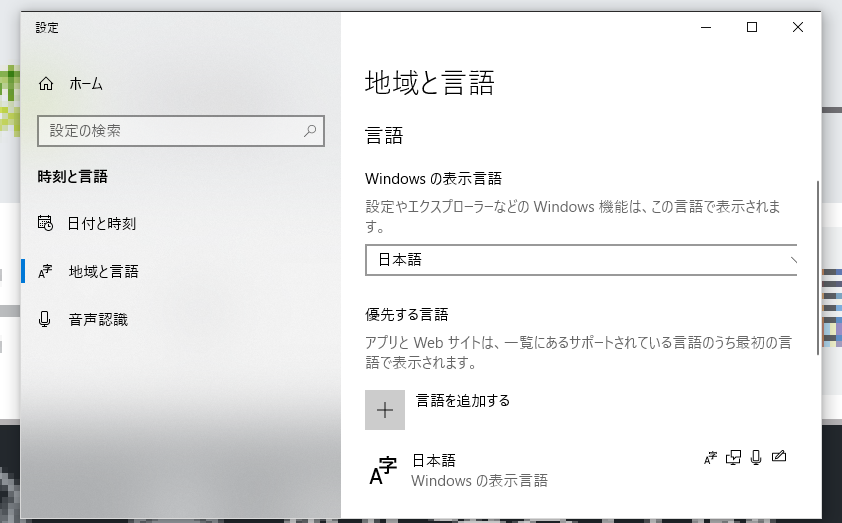Click the 言語 section heading
Viewport: 842px width, 523px height.
tap(384, 135)
